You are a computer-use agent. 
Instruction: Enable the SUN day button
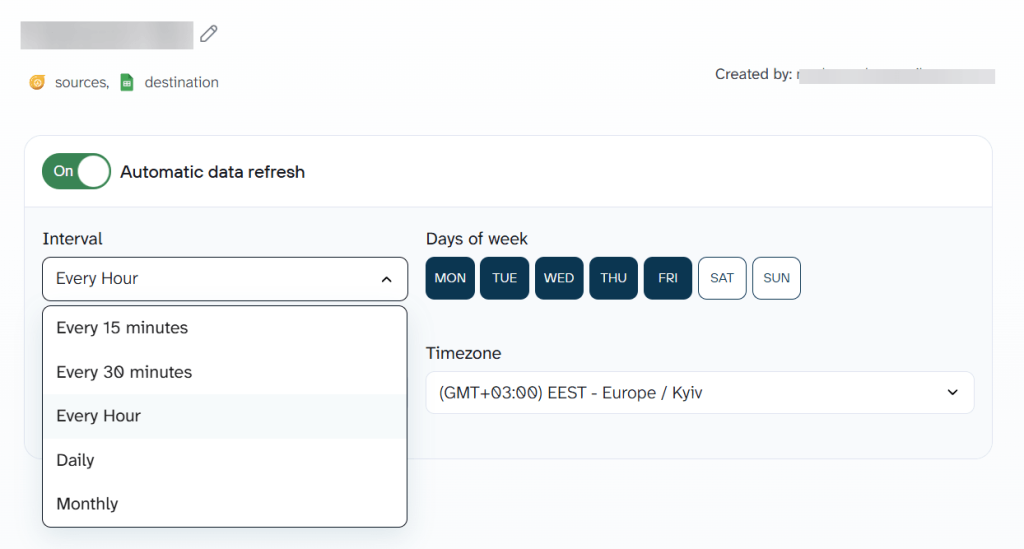(776, 278)
